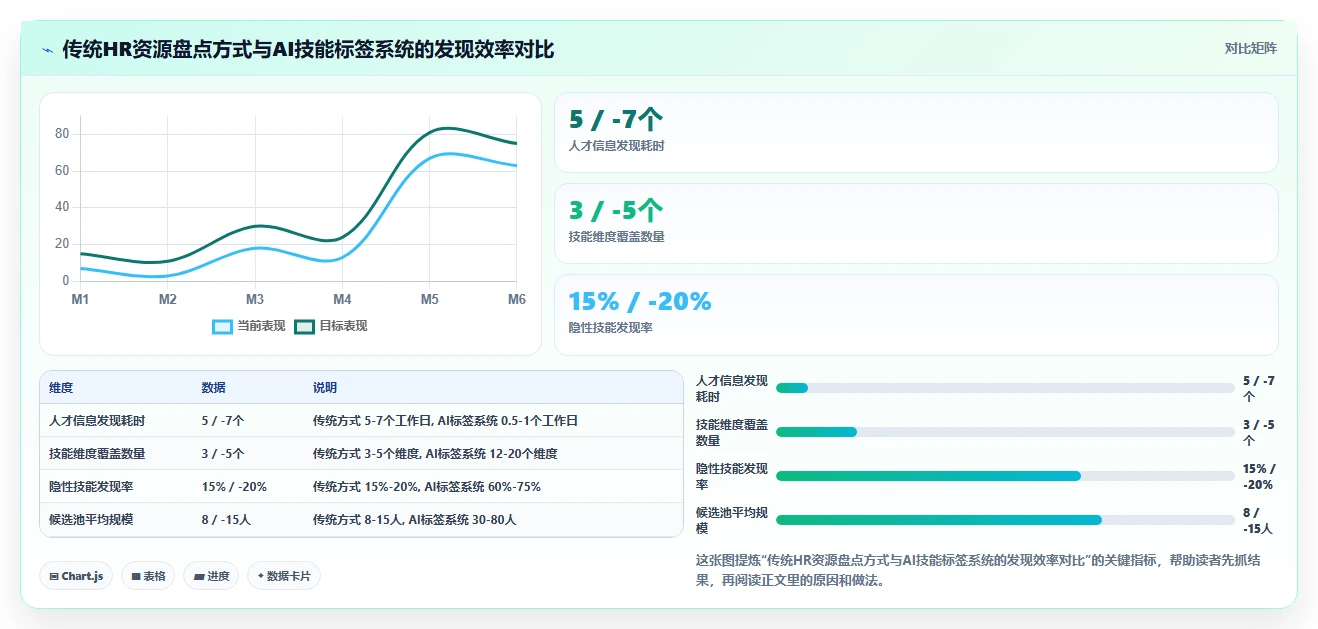
Task: Click the summary paragraph below progress bars
Action: pyautogui.click(x=978, y=570)
